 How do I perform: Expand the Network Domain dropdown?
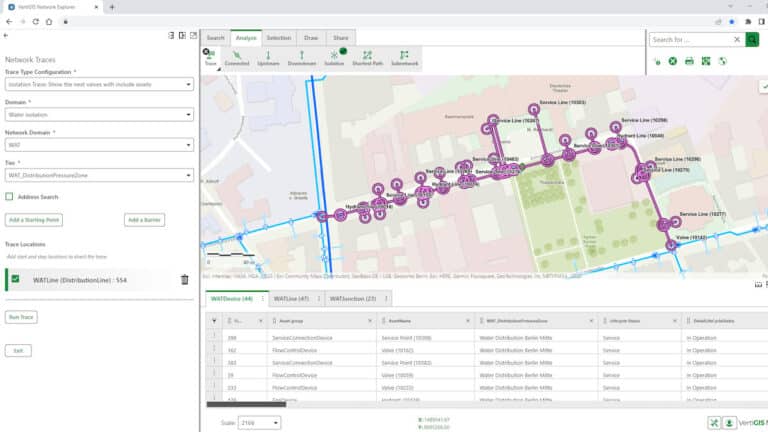98,145
